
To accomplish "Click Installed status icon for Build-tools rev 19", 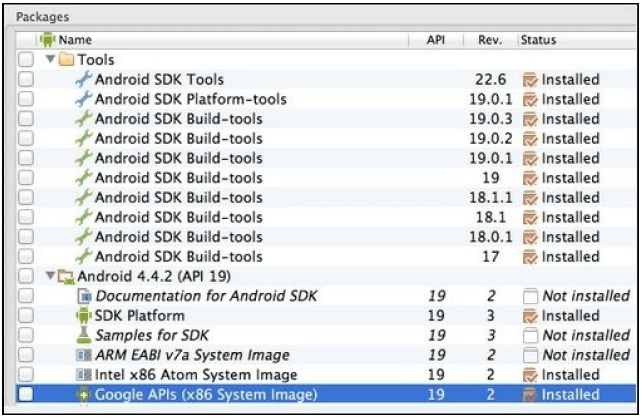I will pyautogui.click(x=530, y=178).
